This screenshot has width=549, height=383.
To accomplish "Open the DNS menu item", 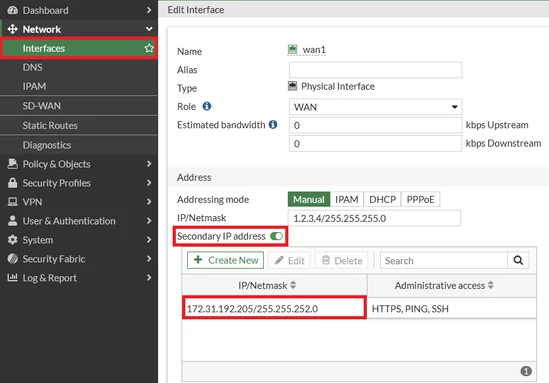I will [79, 67].
